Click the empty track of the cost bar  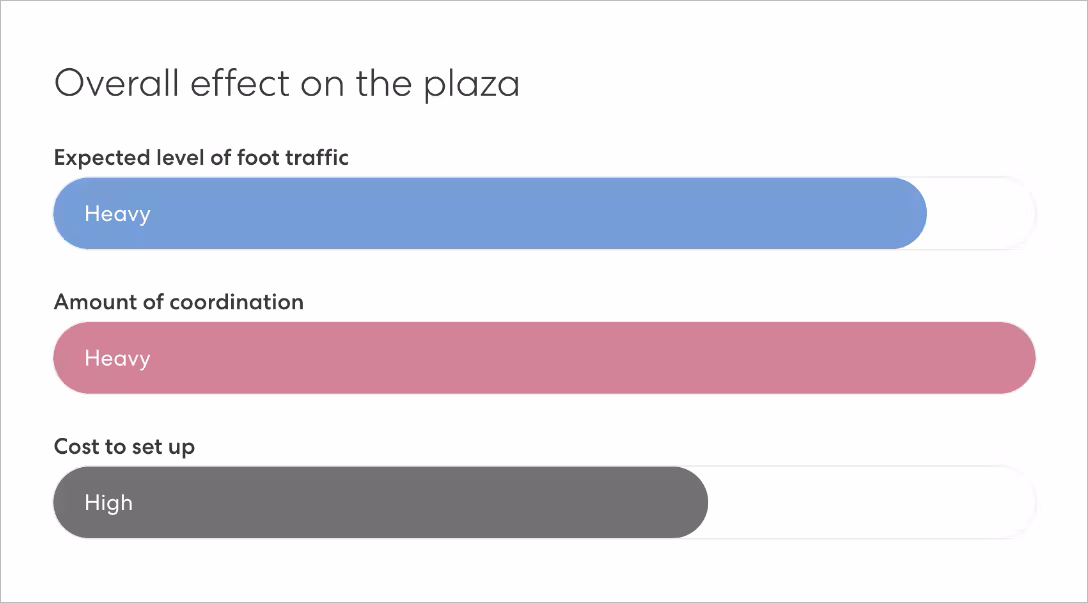[x=870, y=502]
